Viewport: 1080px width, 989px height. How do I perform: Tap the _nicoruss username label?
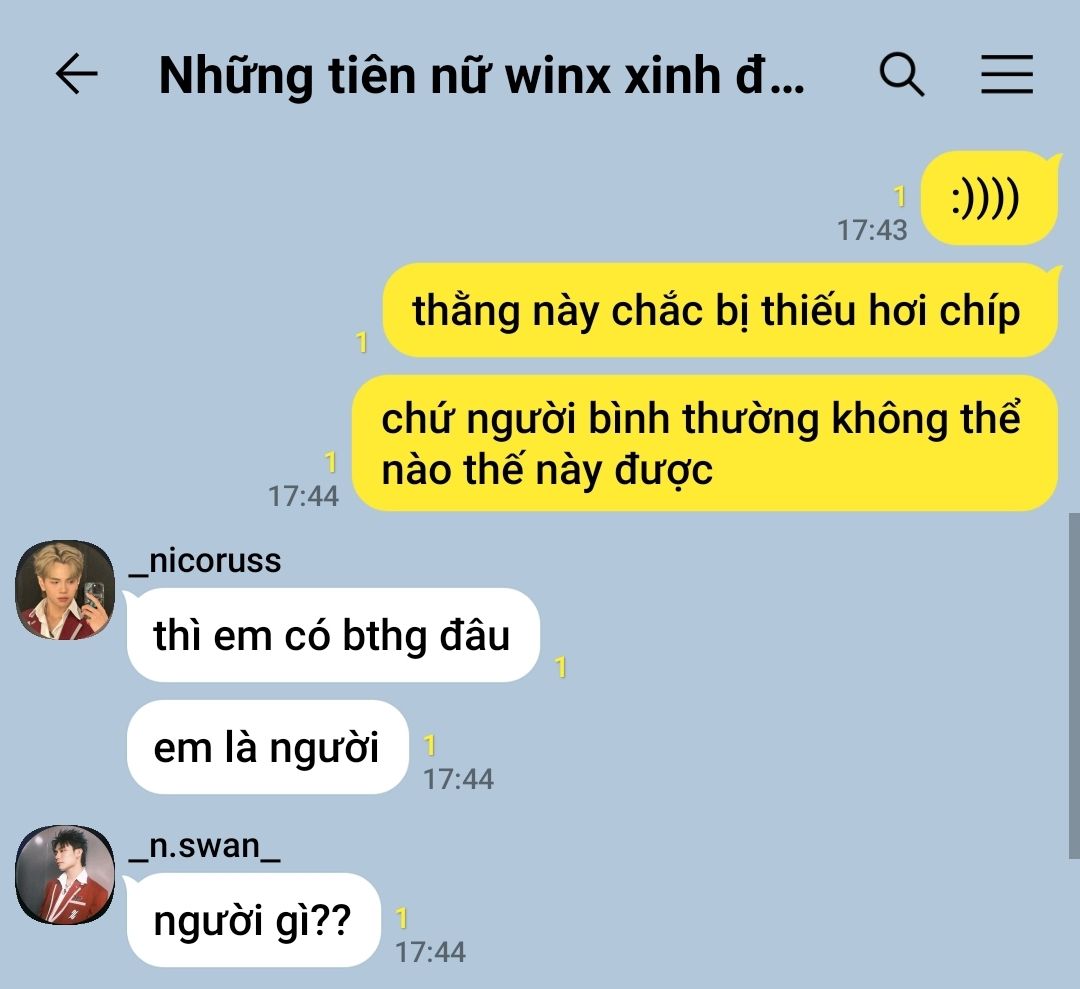click(x=205, y=561)
